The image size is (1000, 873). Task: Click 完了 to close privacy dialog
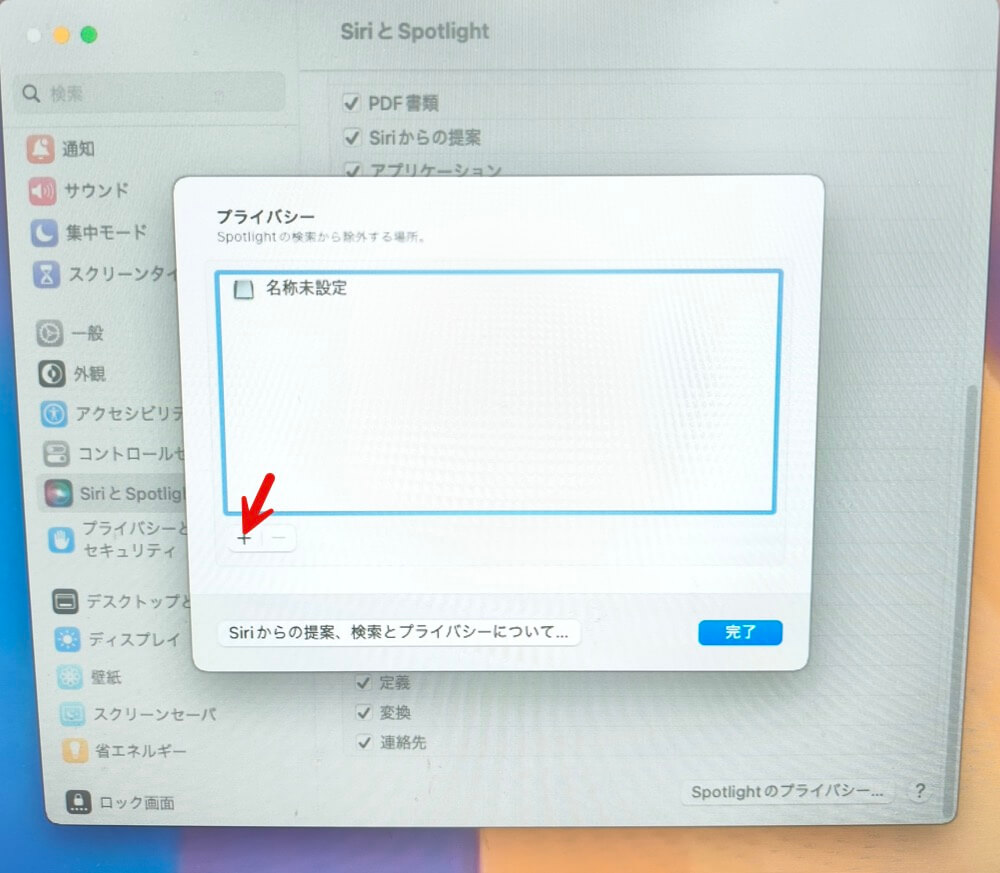[740, 632]
